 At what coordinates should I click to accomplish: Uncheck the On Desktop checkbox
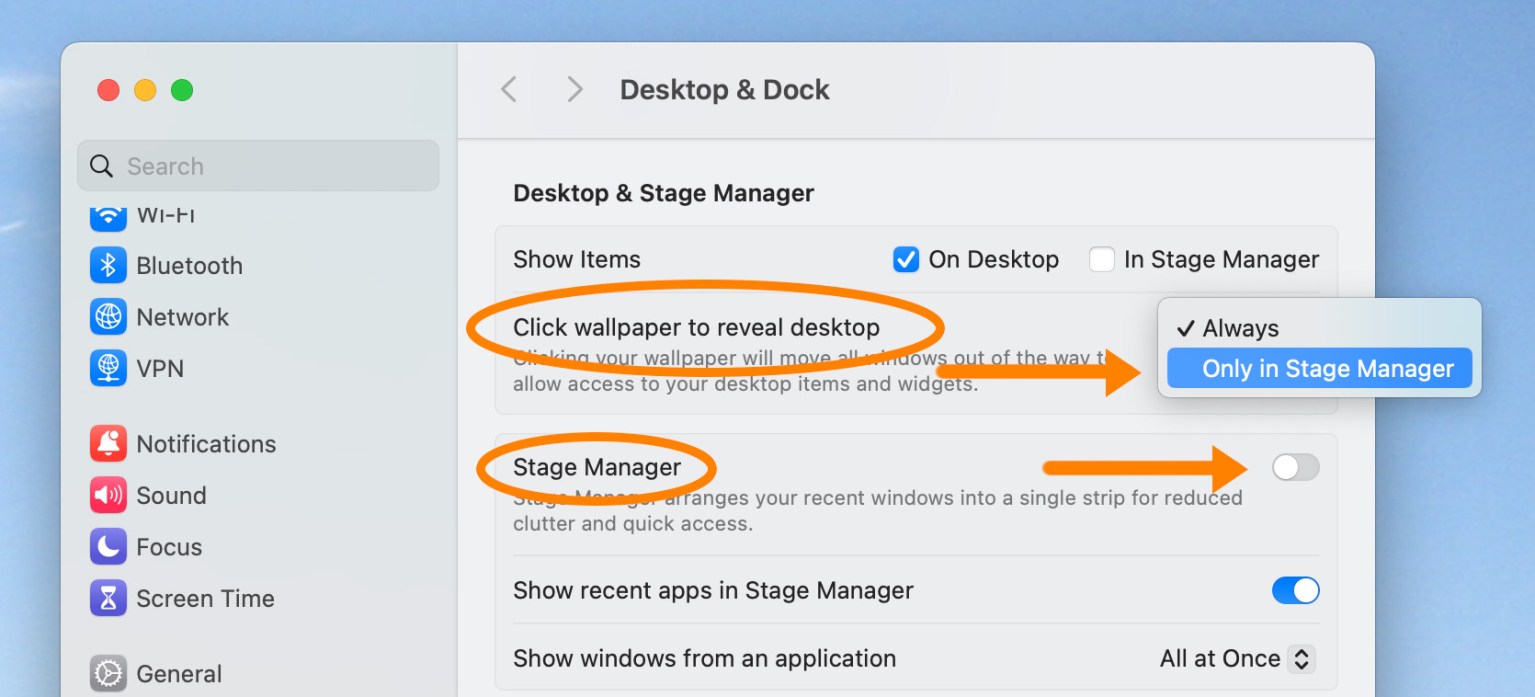pyautogui.click(x=905, y=259)
